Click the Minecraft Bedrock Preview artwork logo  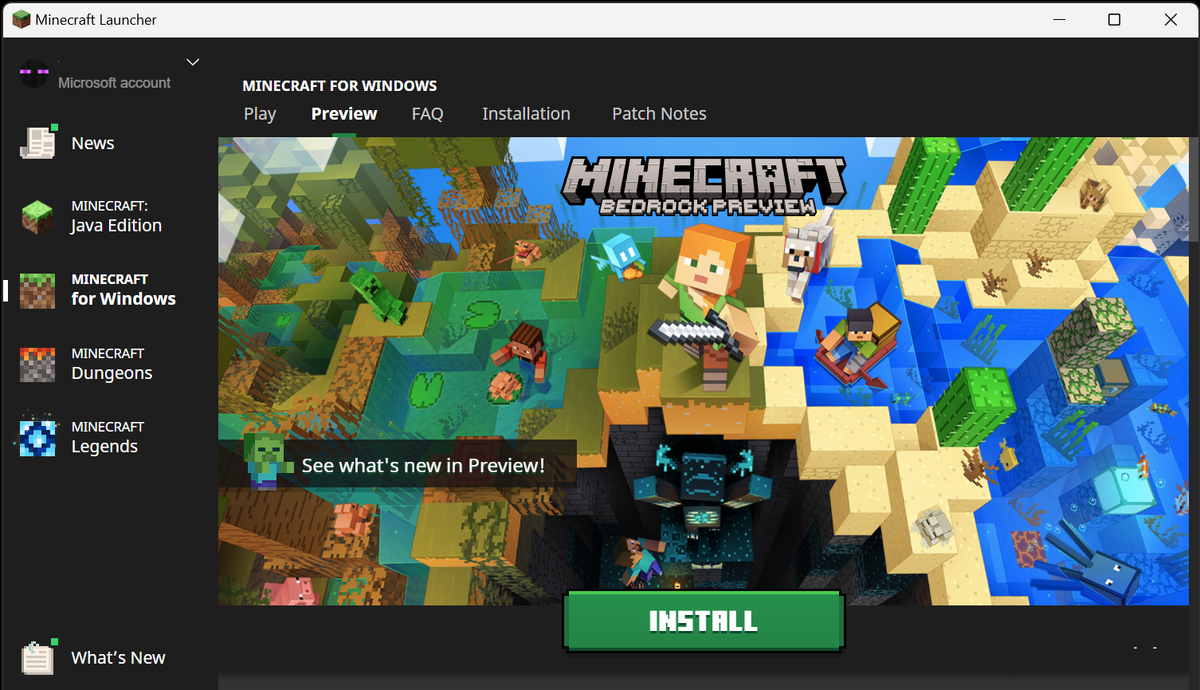tap(704, 186)
